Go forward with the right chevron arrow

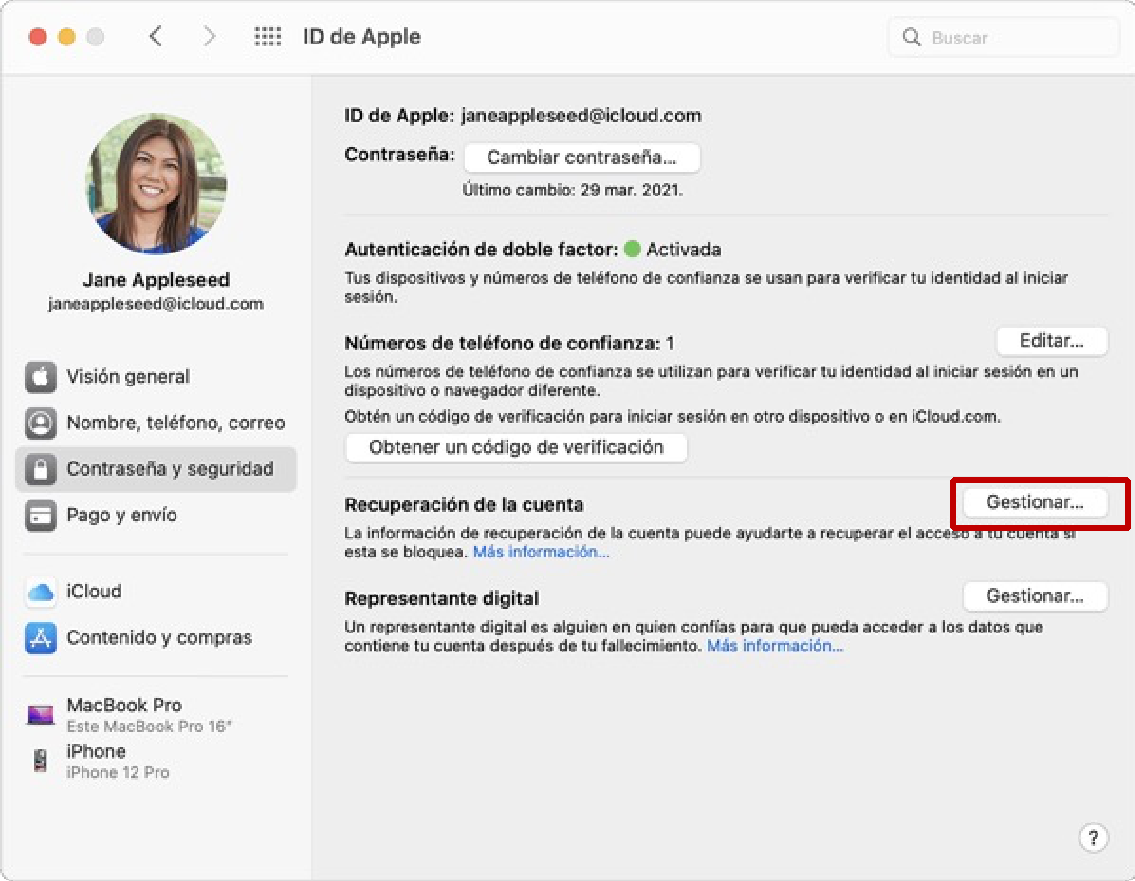(208, 36)
